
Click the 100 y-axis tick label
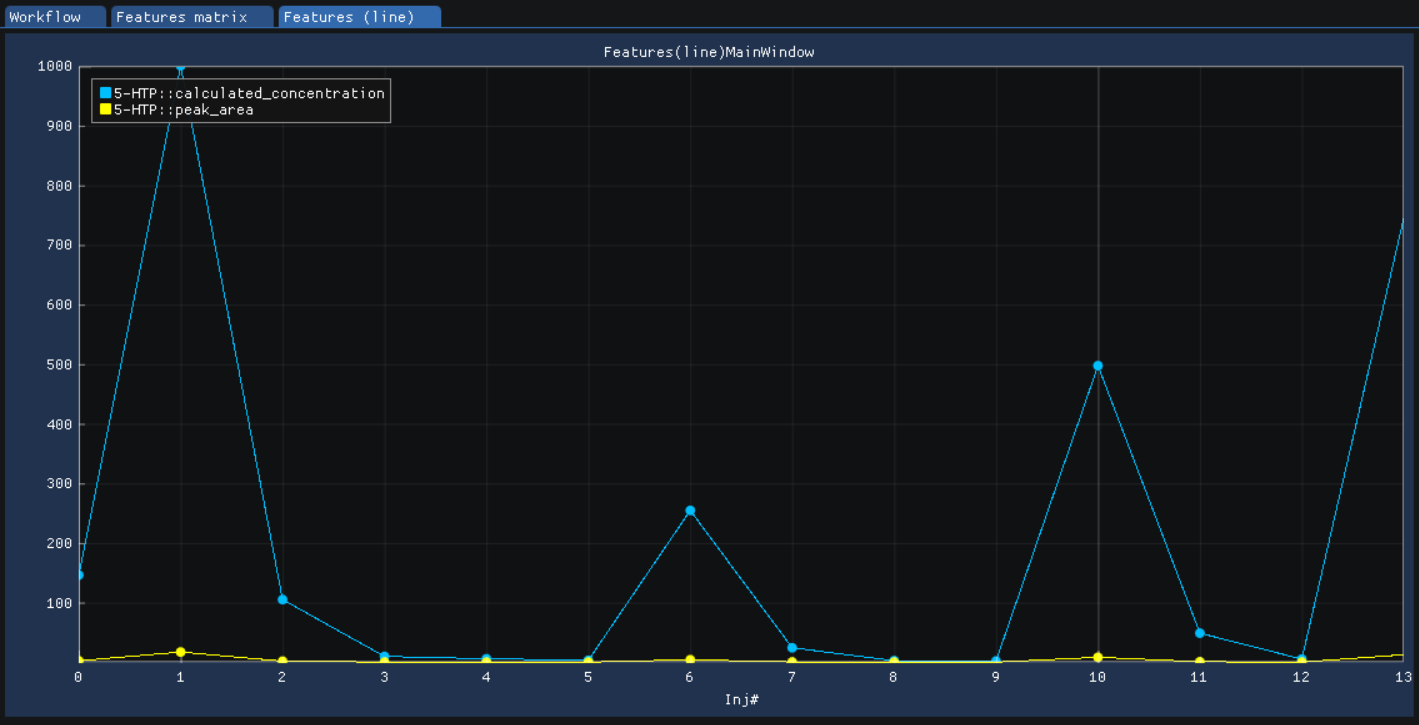[59, 603]
